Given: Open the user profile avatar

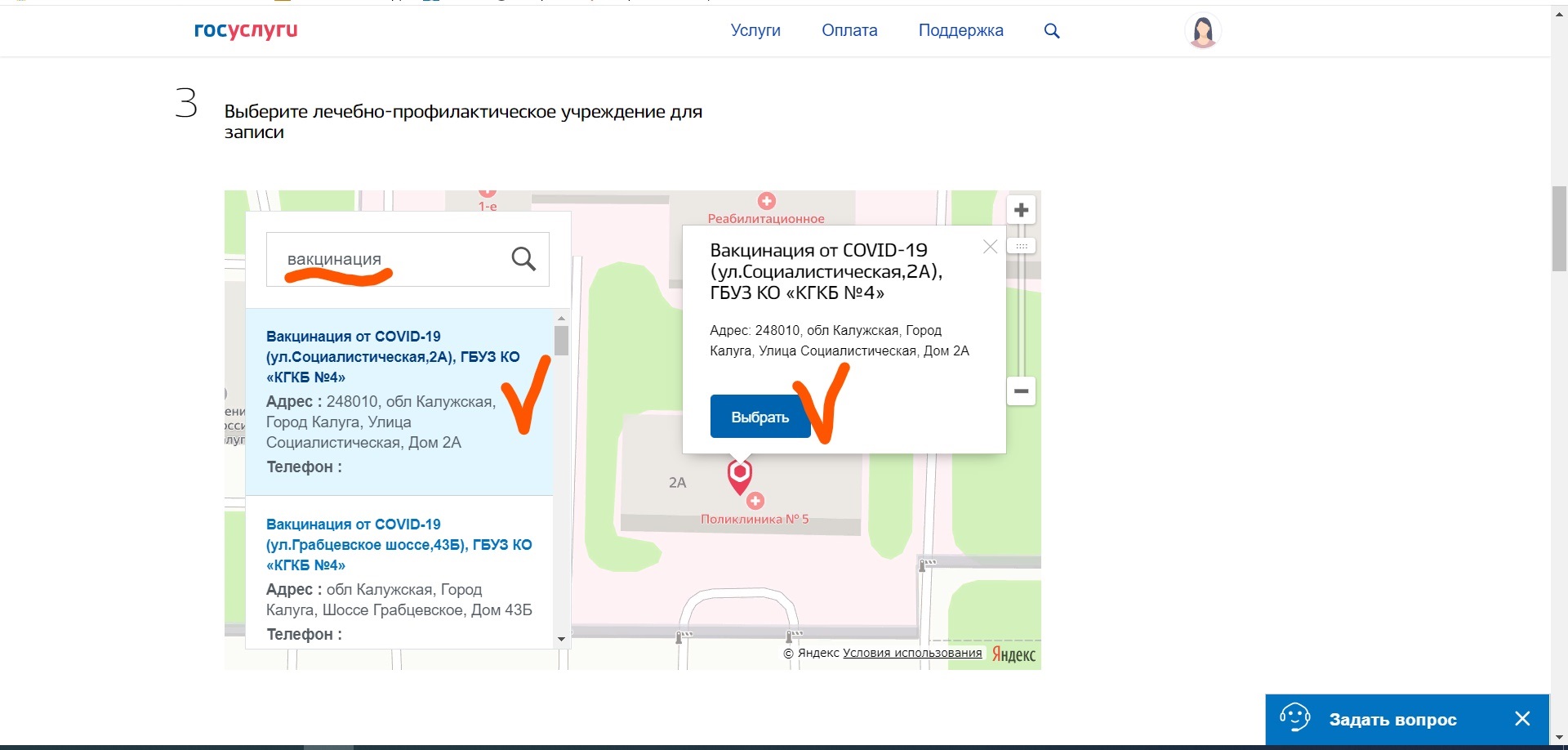Looking at the screenshot, I should coord(1202,31).
